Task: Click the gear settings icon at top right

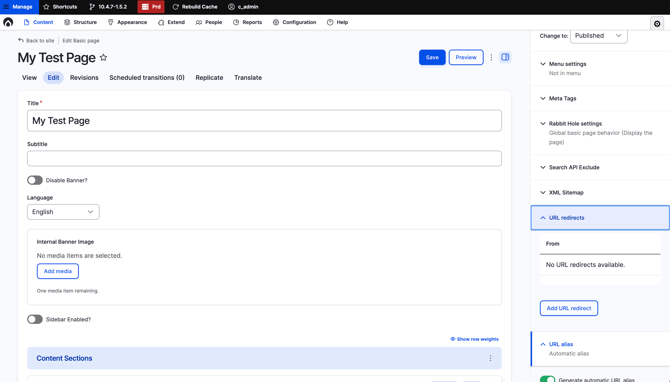Action: point(657,24)
